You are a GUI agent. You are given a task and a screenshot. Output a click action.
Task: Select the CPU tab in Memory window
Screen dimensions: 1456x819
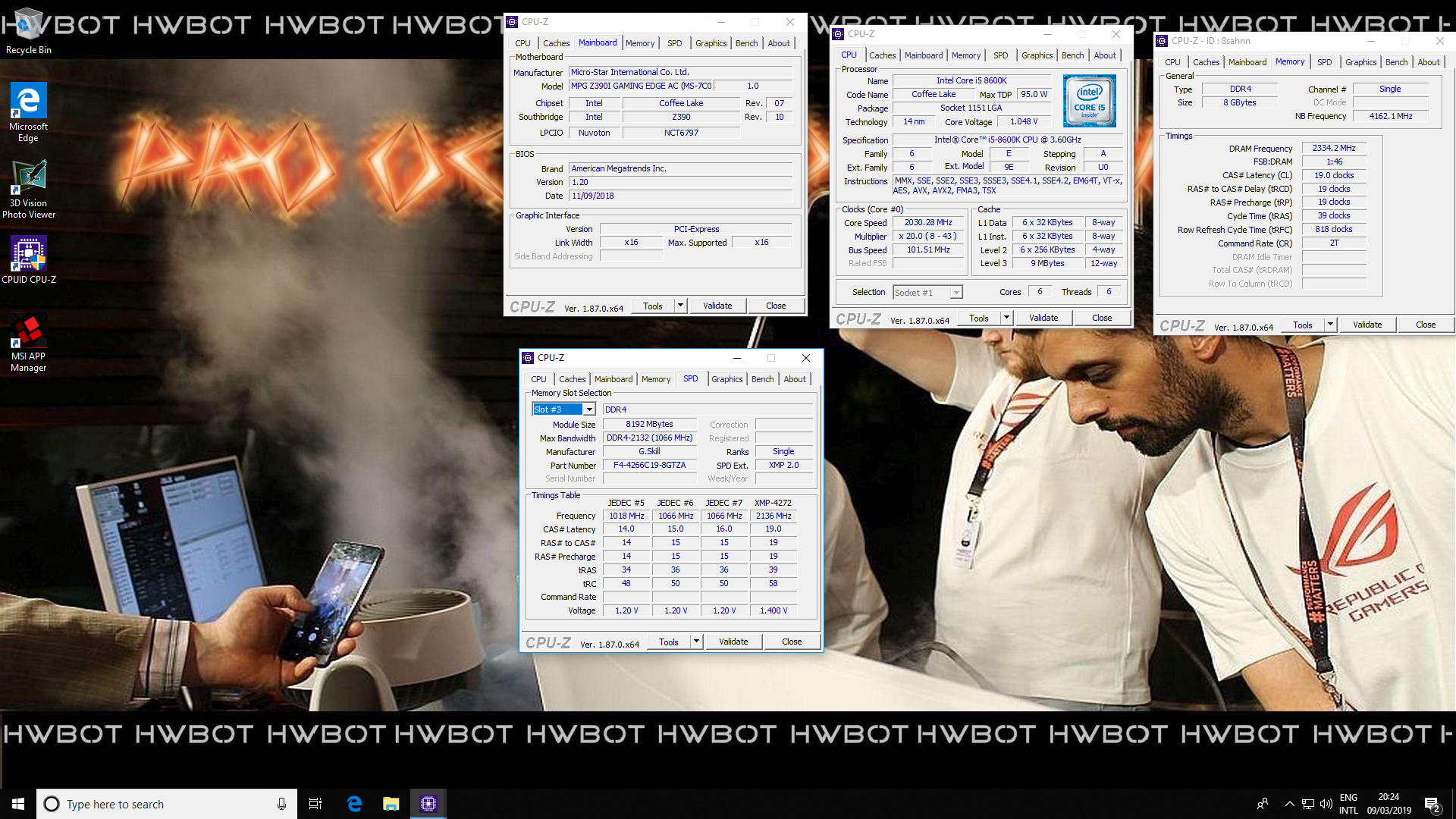[1172, 62]
